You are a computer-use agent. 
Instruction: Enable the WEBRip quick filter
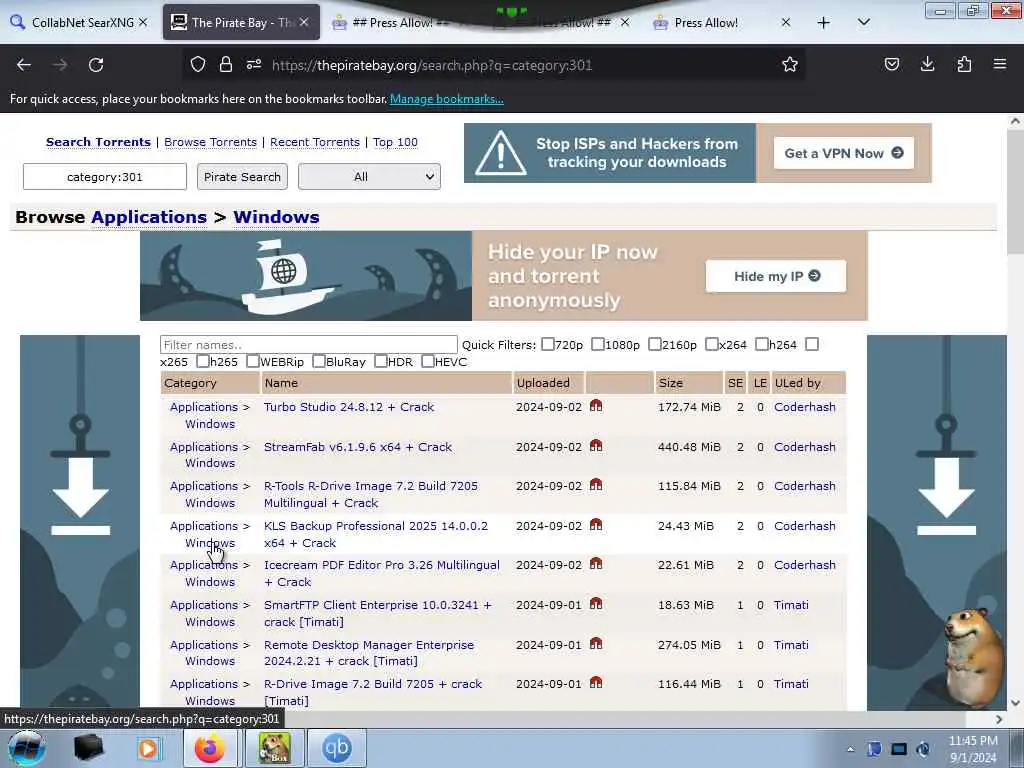click(253, 361)
